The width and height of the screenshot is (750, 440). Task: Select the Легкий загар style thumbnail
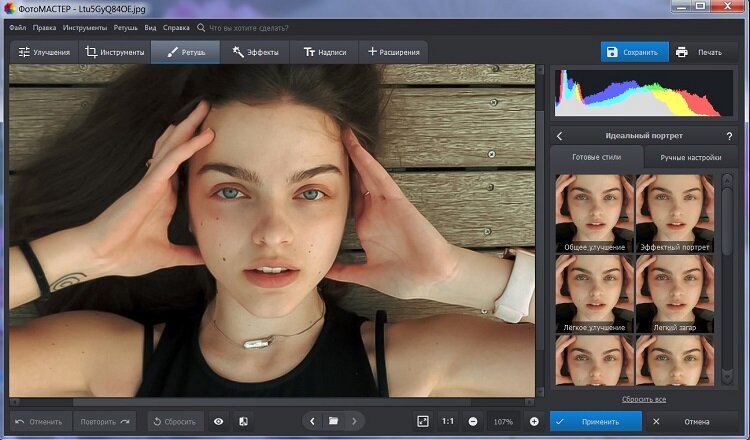pyautogui.click(x=673, y=292)
